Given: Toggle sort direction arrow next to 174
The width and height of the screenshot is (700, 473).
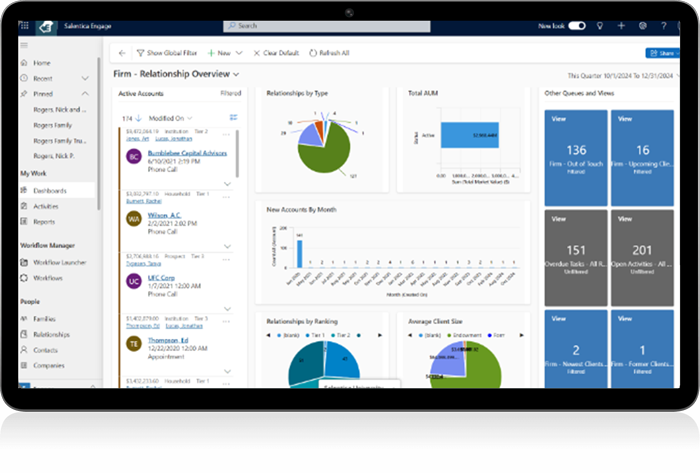Looking at the screenshot, I should [x=139, y=118].
